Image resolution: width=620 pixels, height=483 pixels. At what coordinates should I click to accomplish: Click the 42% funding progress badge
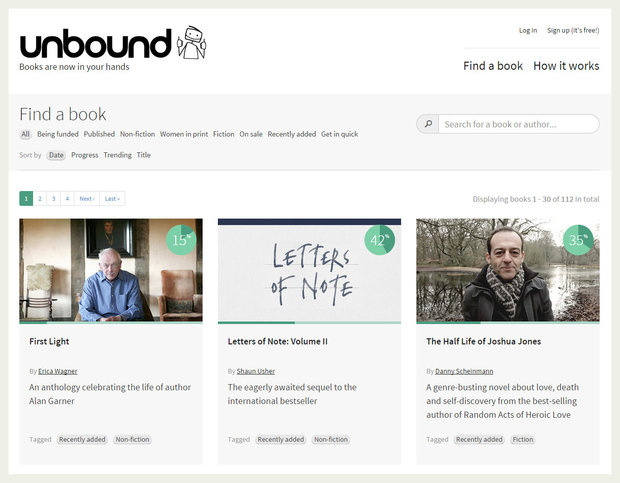pyautogui.click(x=380, y=240)
